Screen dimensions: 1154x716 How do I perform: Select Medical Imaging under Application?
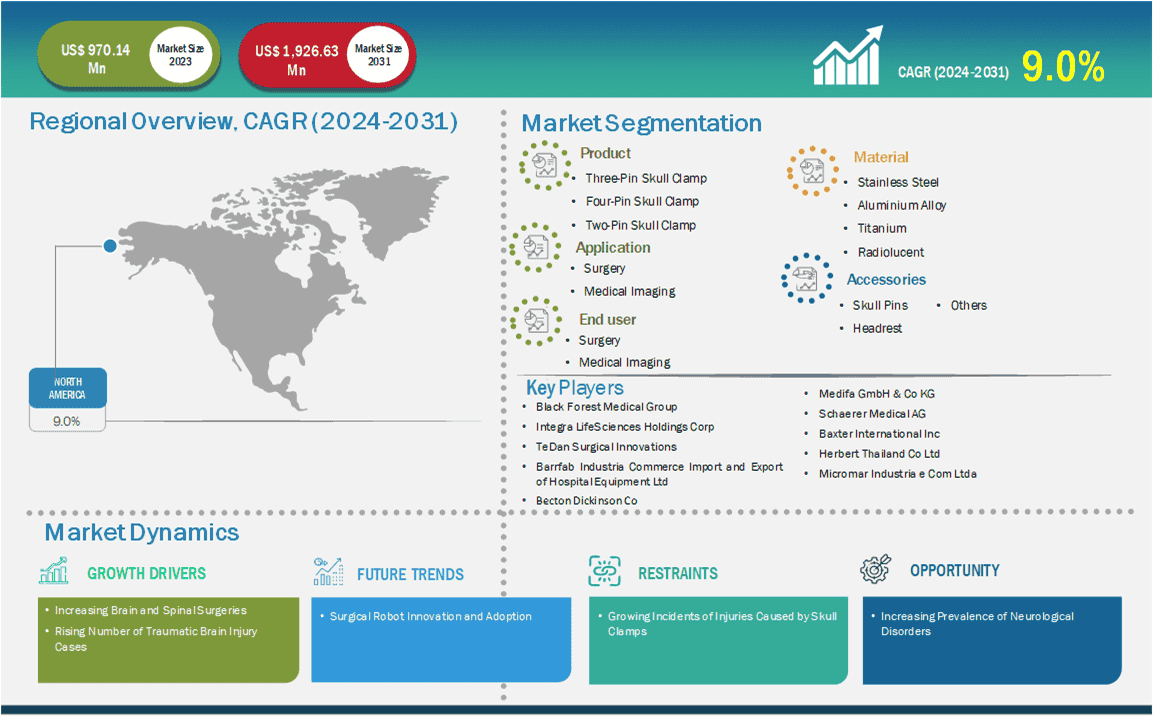[629, 291]
